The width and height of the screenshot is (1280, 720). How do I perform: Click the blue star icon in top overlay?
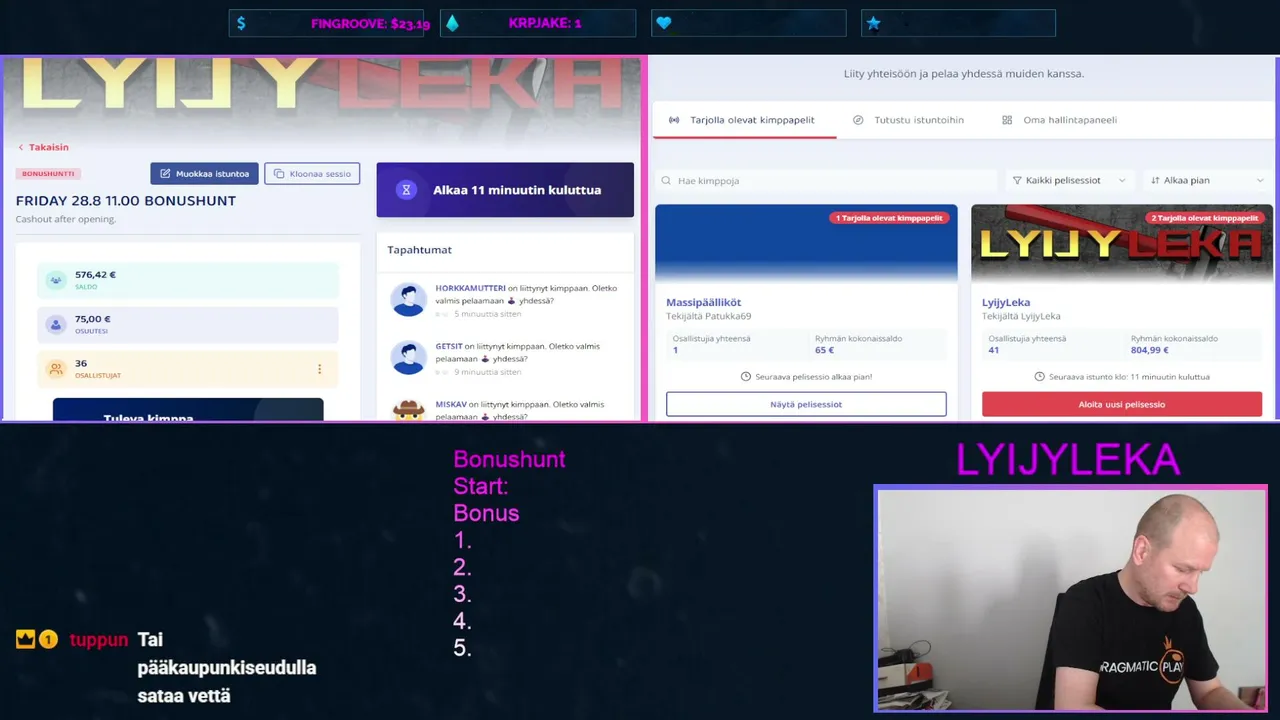point(874,23)
